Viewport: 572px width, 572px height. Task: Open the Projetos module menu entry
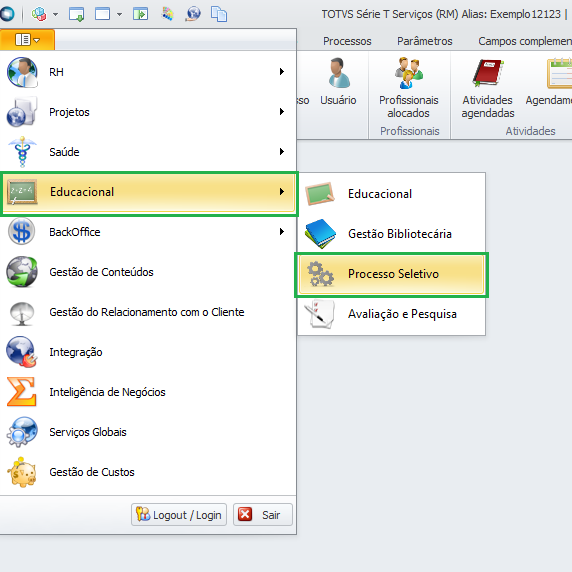[148, 112]
